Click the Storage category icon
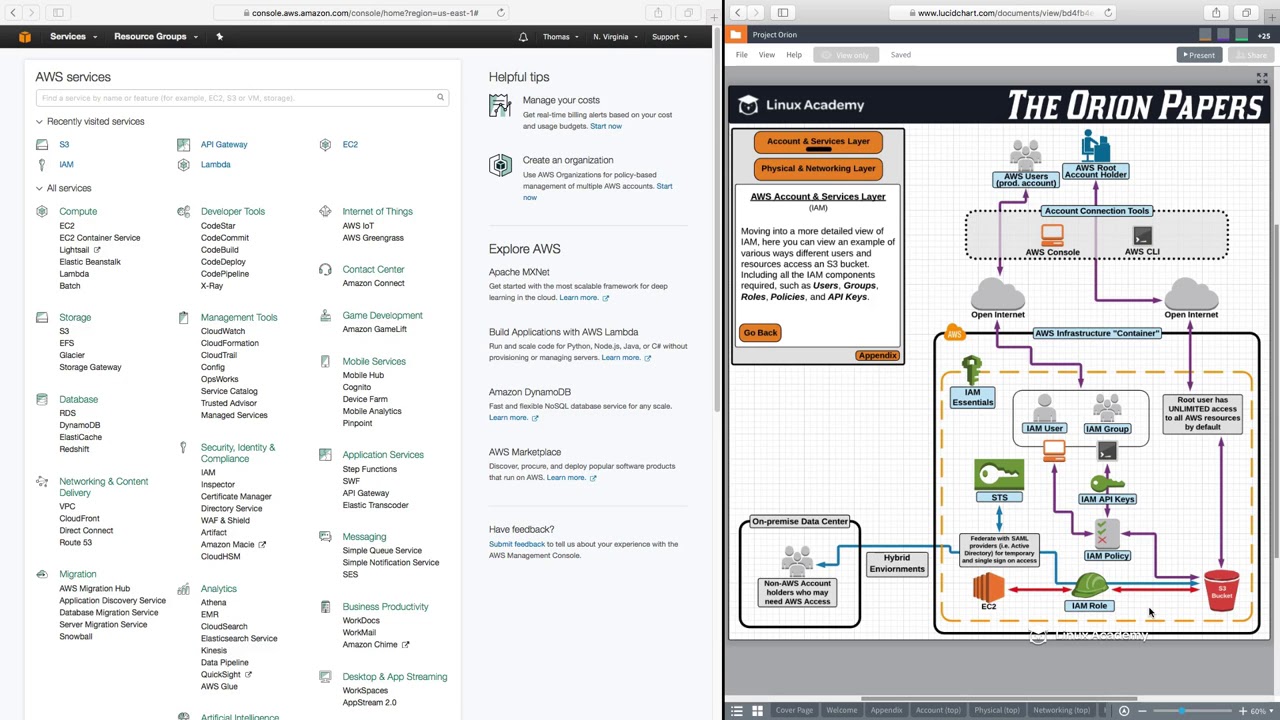The height and width of the screenshot is (720, 1280). tap(42, 317)
